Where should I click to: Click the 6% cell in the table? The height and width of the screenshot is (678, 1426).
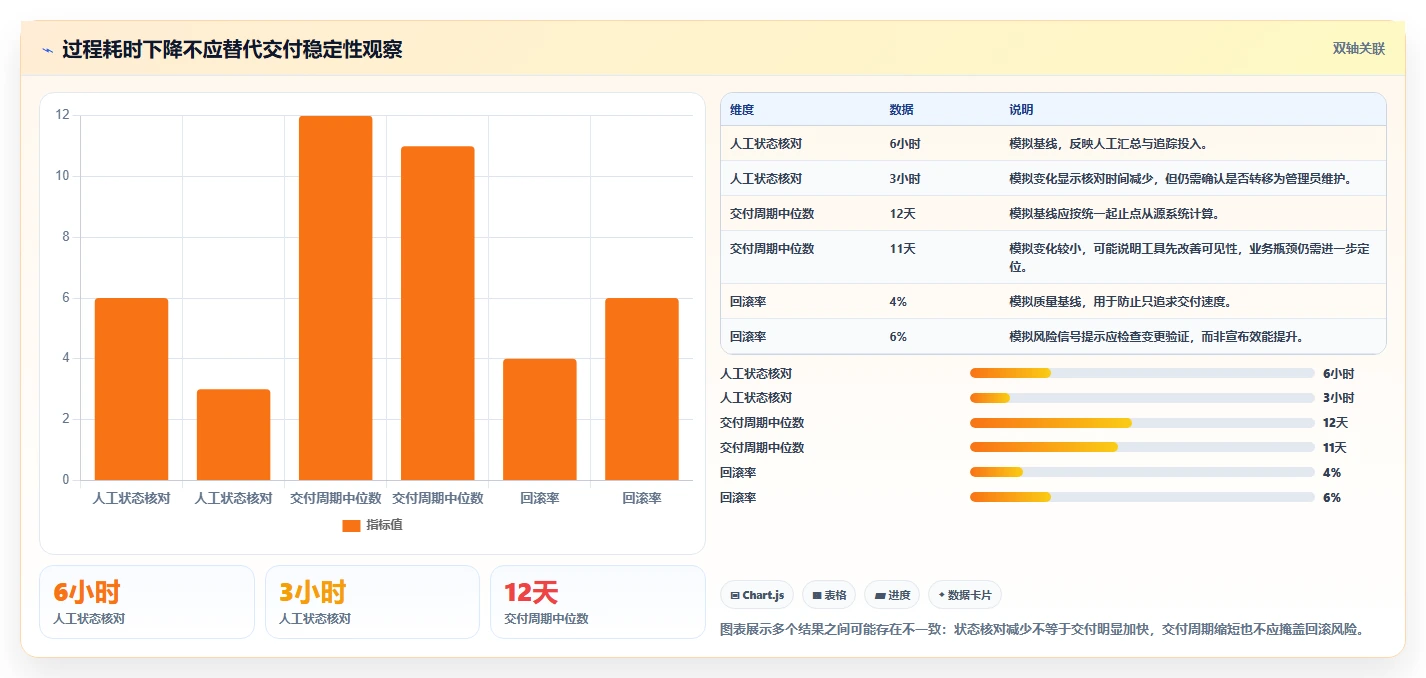[x=898, y=337]
